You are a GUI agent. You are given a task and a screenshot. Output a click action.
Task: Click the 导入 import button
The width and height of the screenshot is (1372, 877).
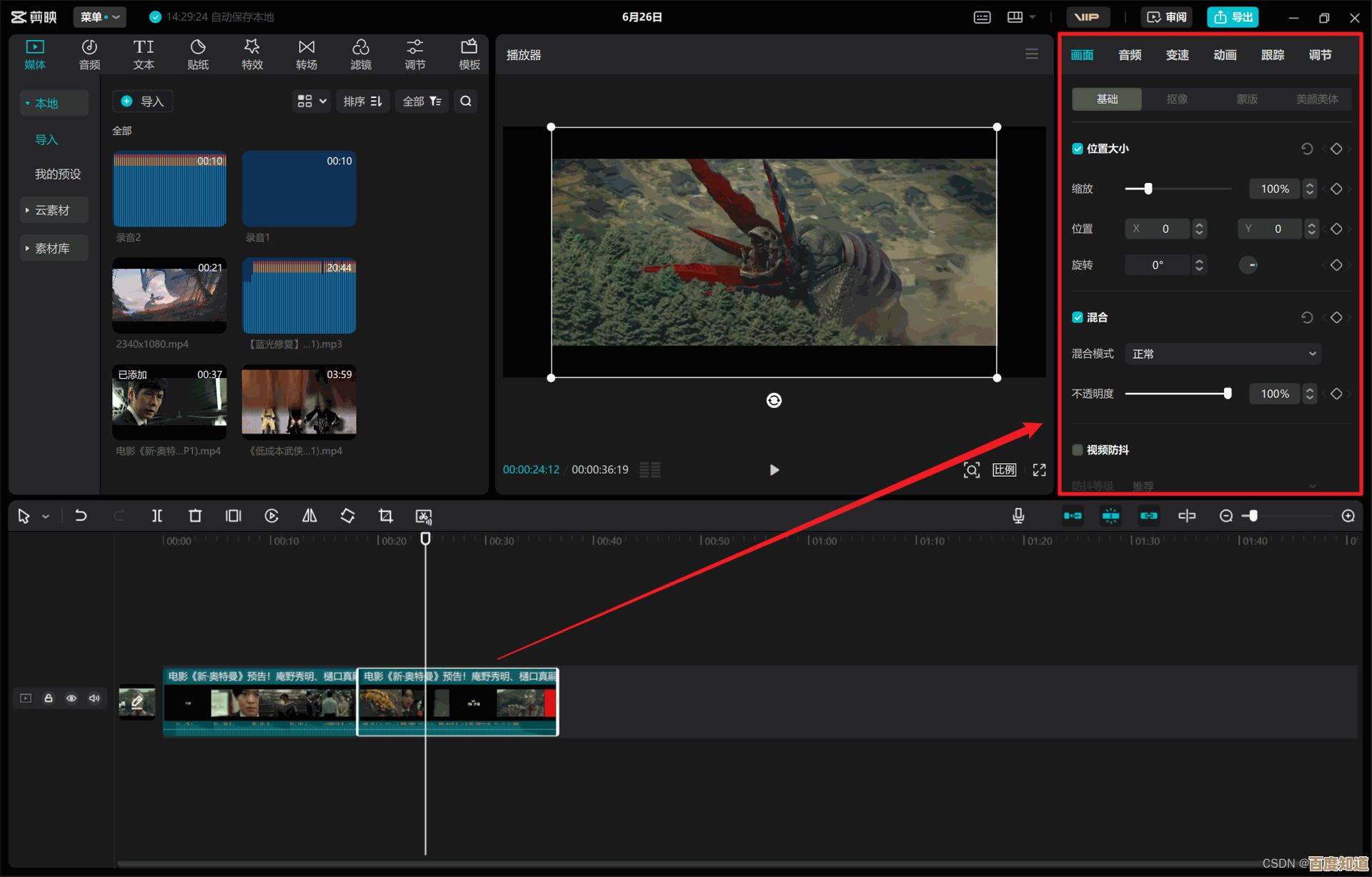coord(143,101)
